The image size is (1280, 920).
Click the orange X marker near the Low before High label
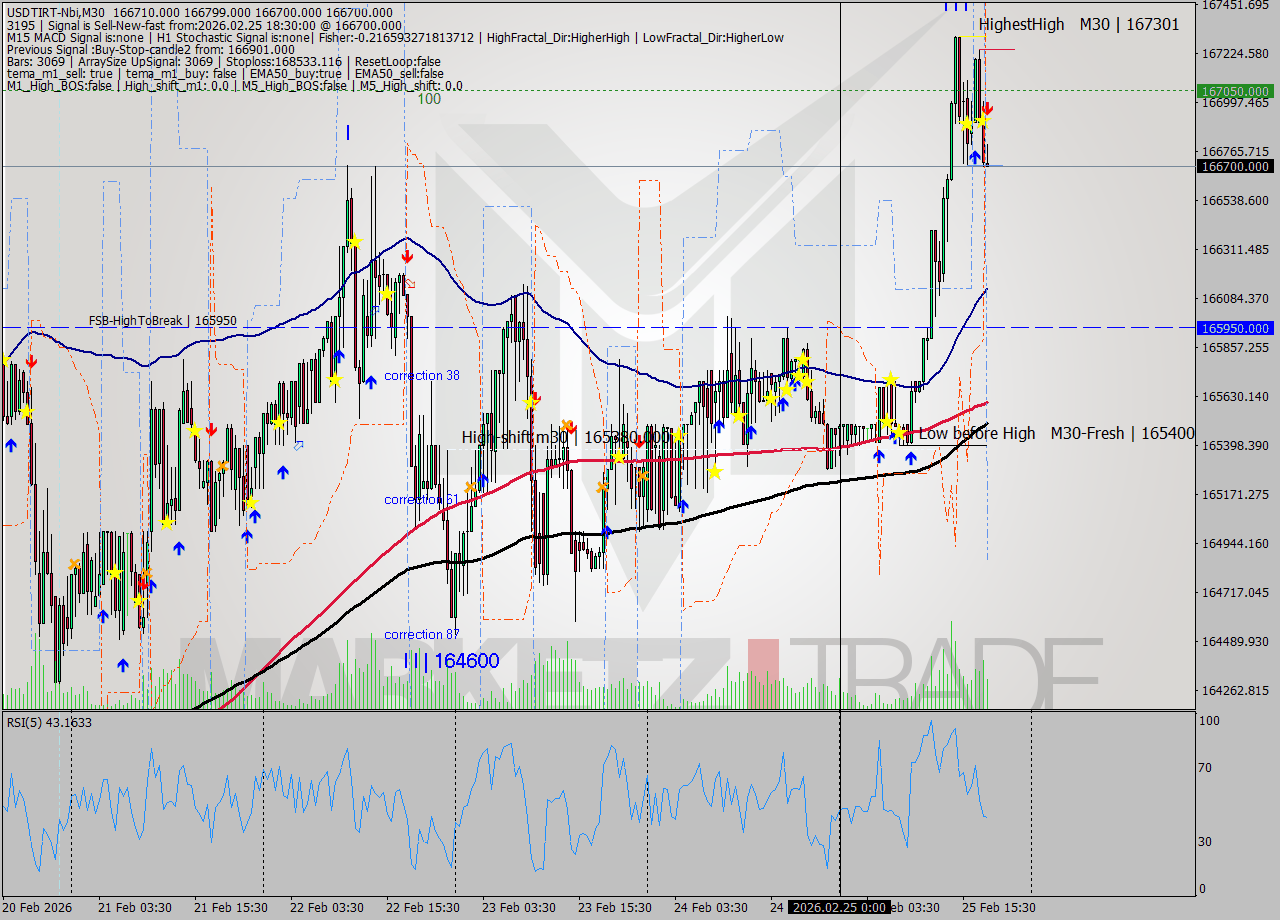[x=643, y=476]
